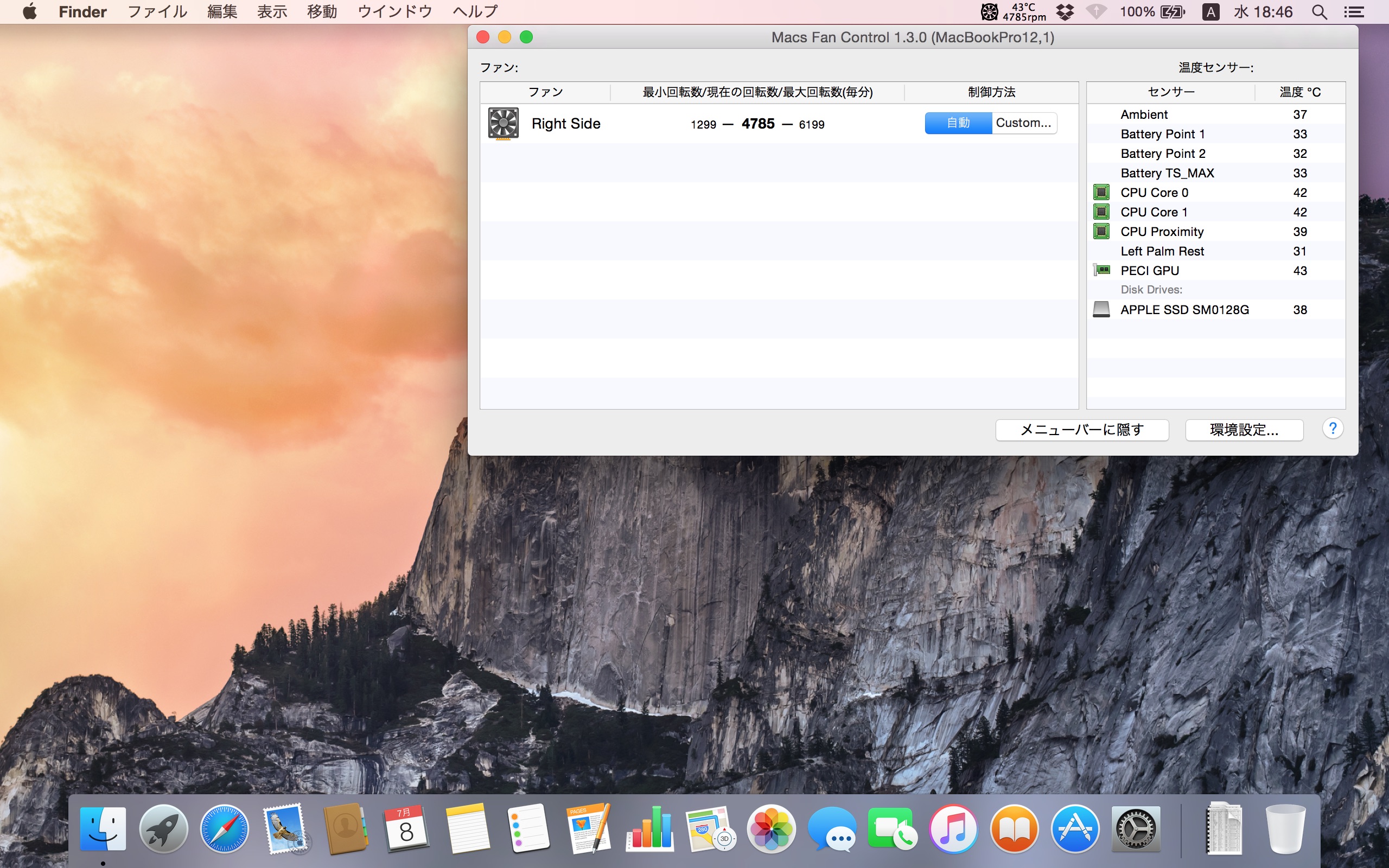Toggle the input source A indicator
The image size is (1389, 868).
(x=1210, y=12)
